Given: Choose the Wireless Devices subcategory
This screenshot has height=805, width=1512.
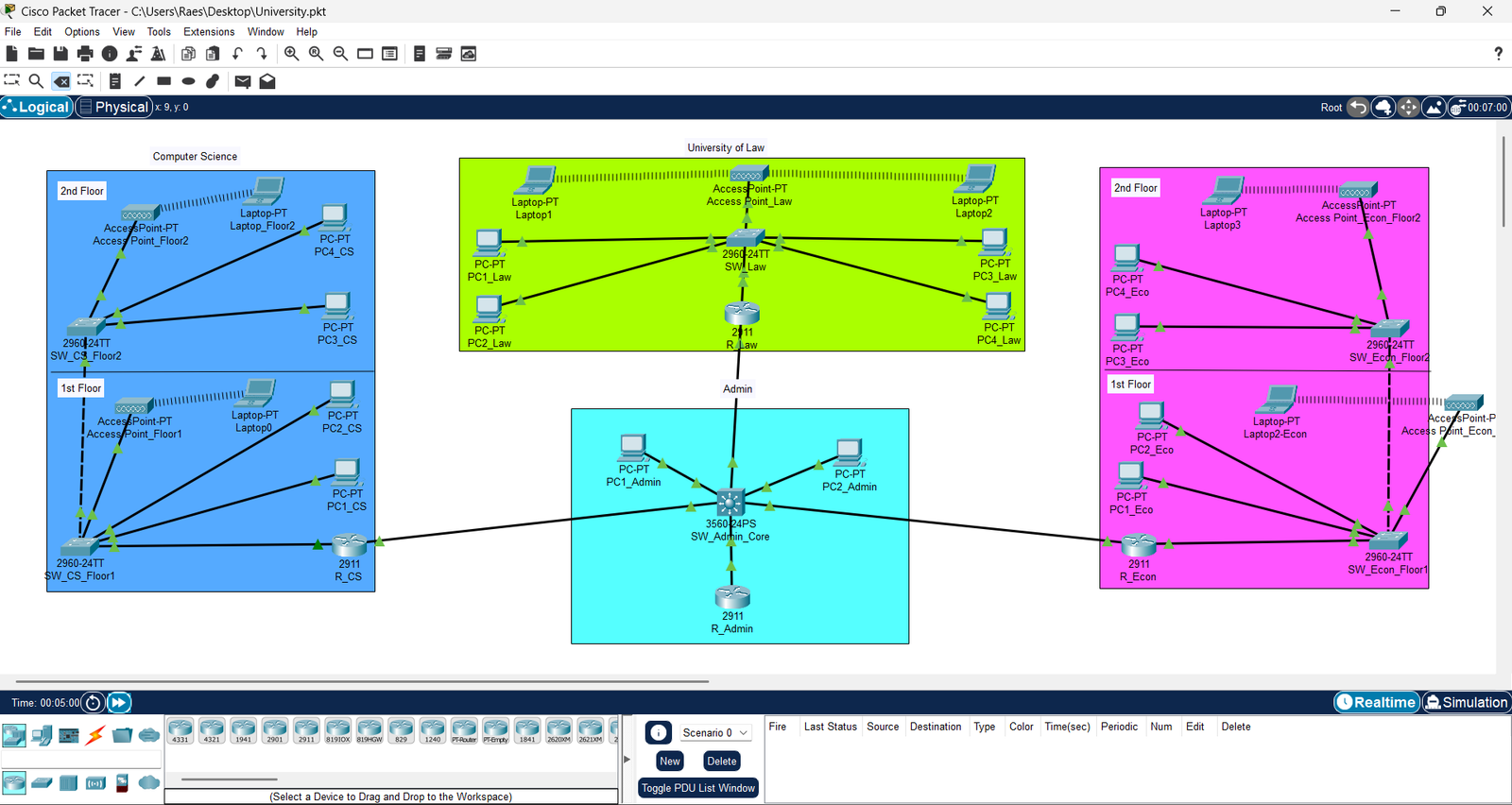Looking at the screenshot, I should point(95,782).
